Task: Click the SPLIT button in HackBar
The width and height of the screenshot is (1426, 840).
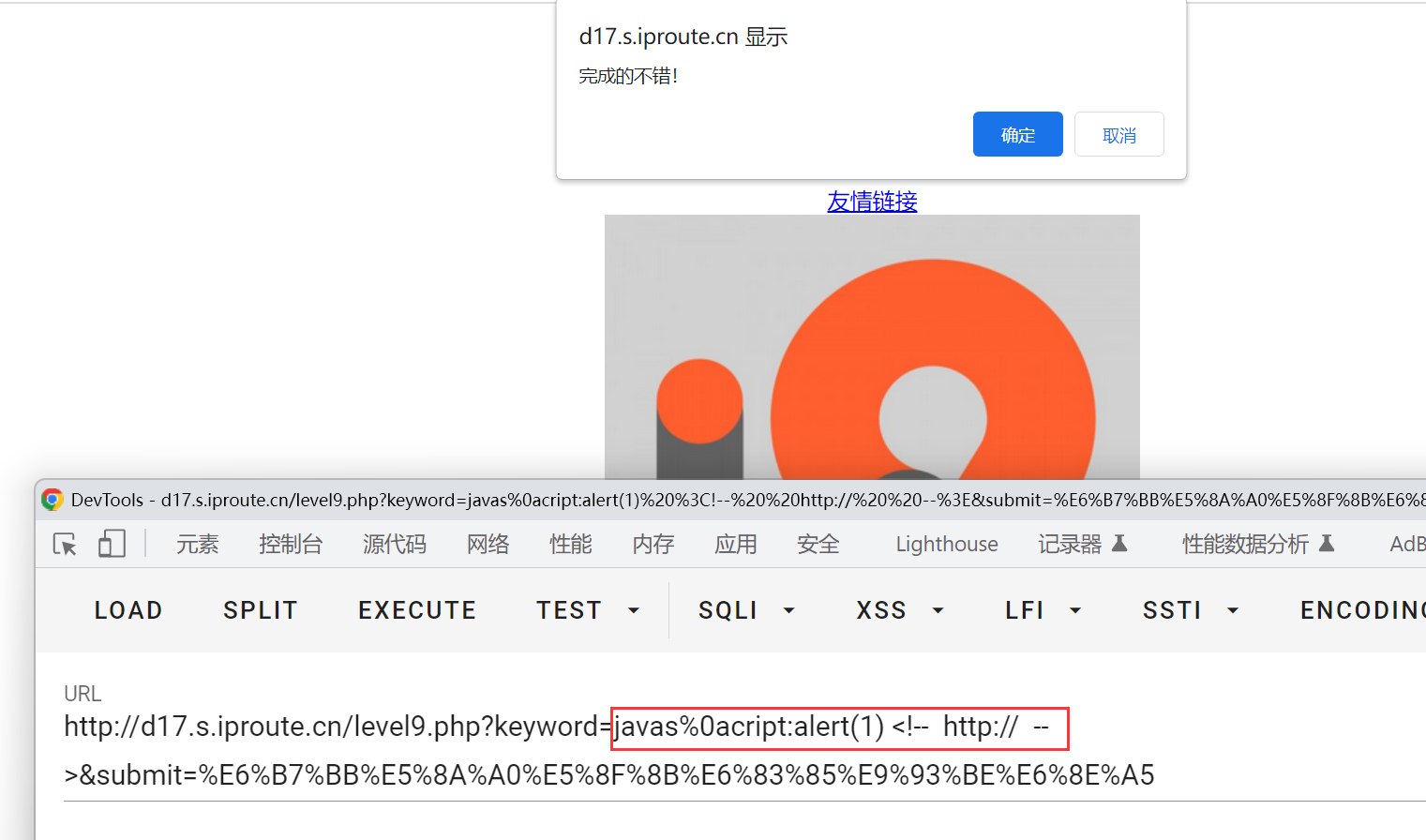Action: (260, 610)
